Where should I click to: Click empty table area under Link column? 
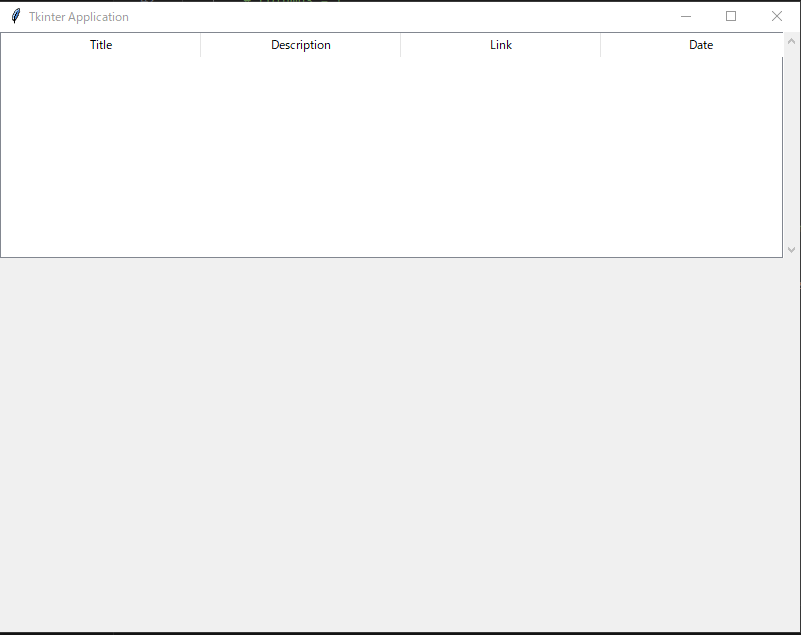click(x=501, y=150)
